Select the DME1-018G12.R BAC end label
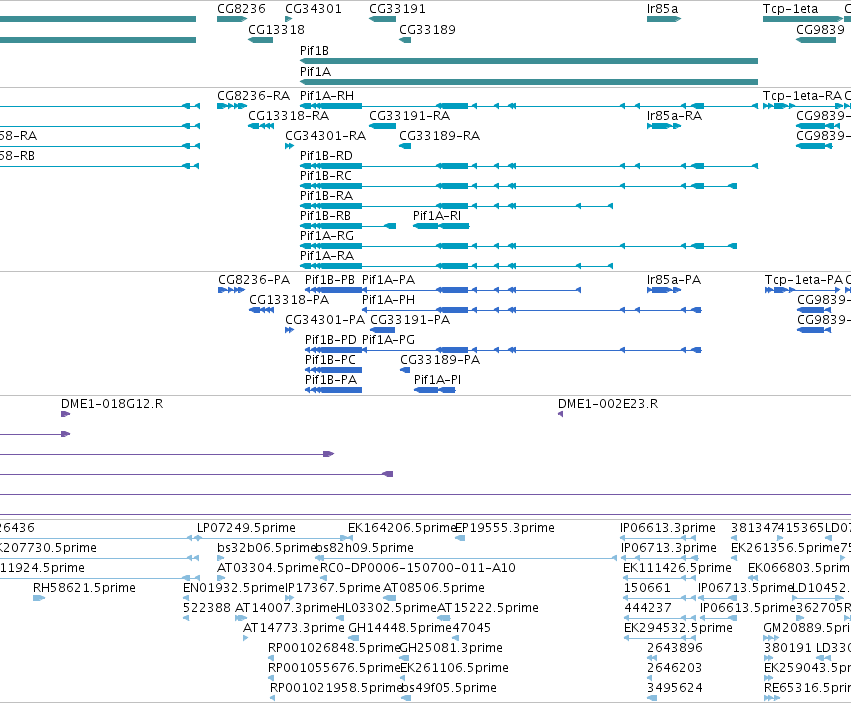 [x=112, y=404]
